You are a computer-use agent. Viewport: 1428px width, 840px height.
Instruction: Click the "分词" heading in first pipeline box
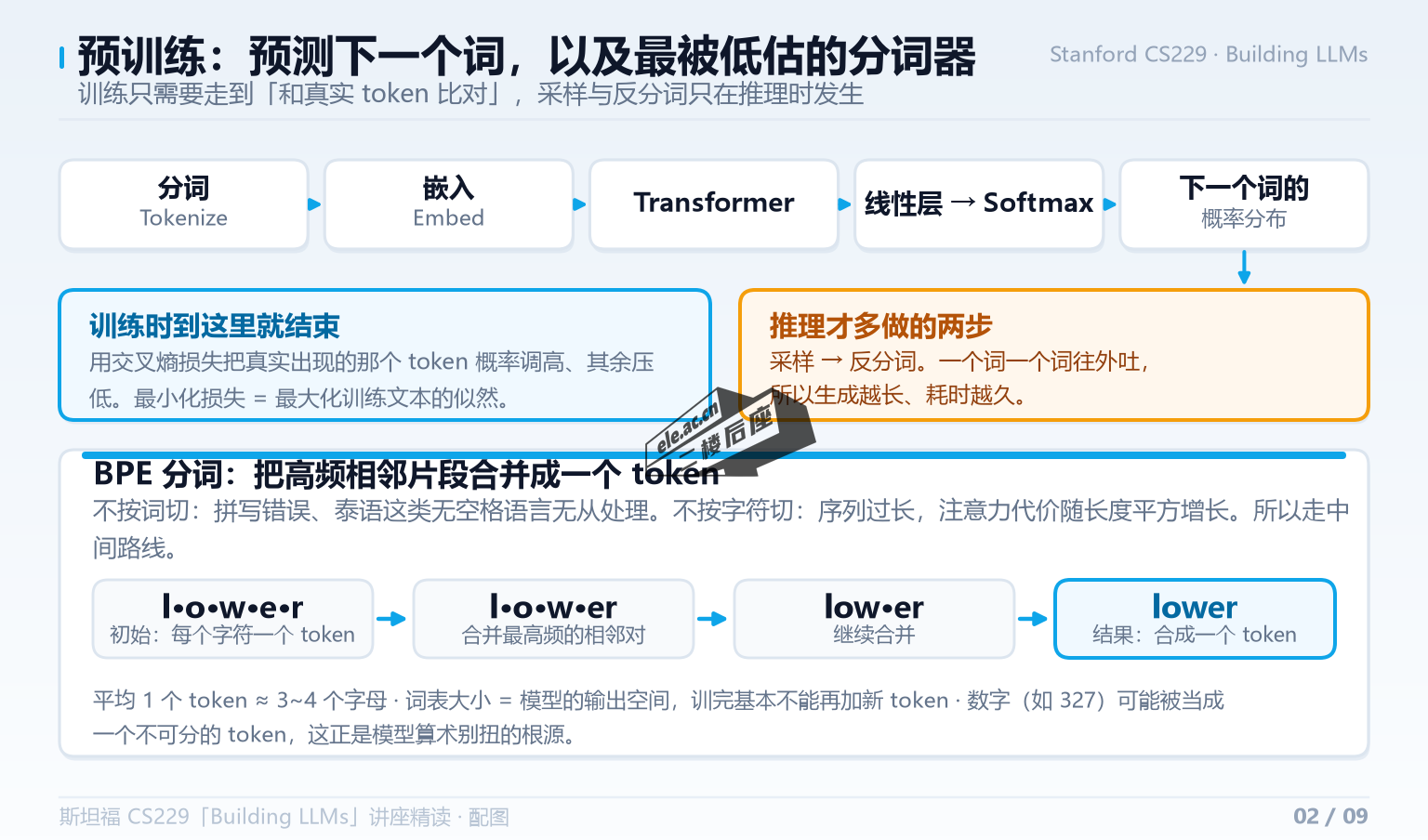183,189
